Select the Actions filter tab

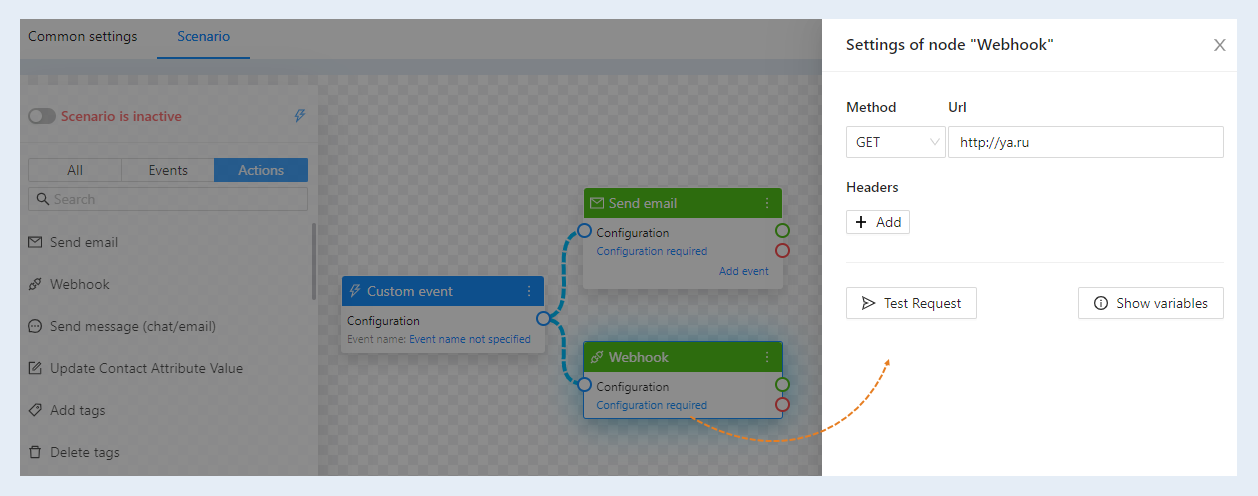261,170
